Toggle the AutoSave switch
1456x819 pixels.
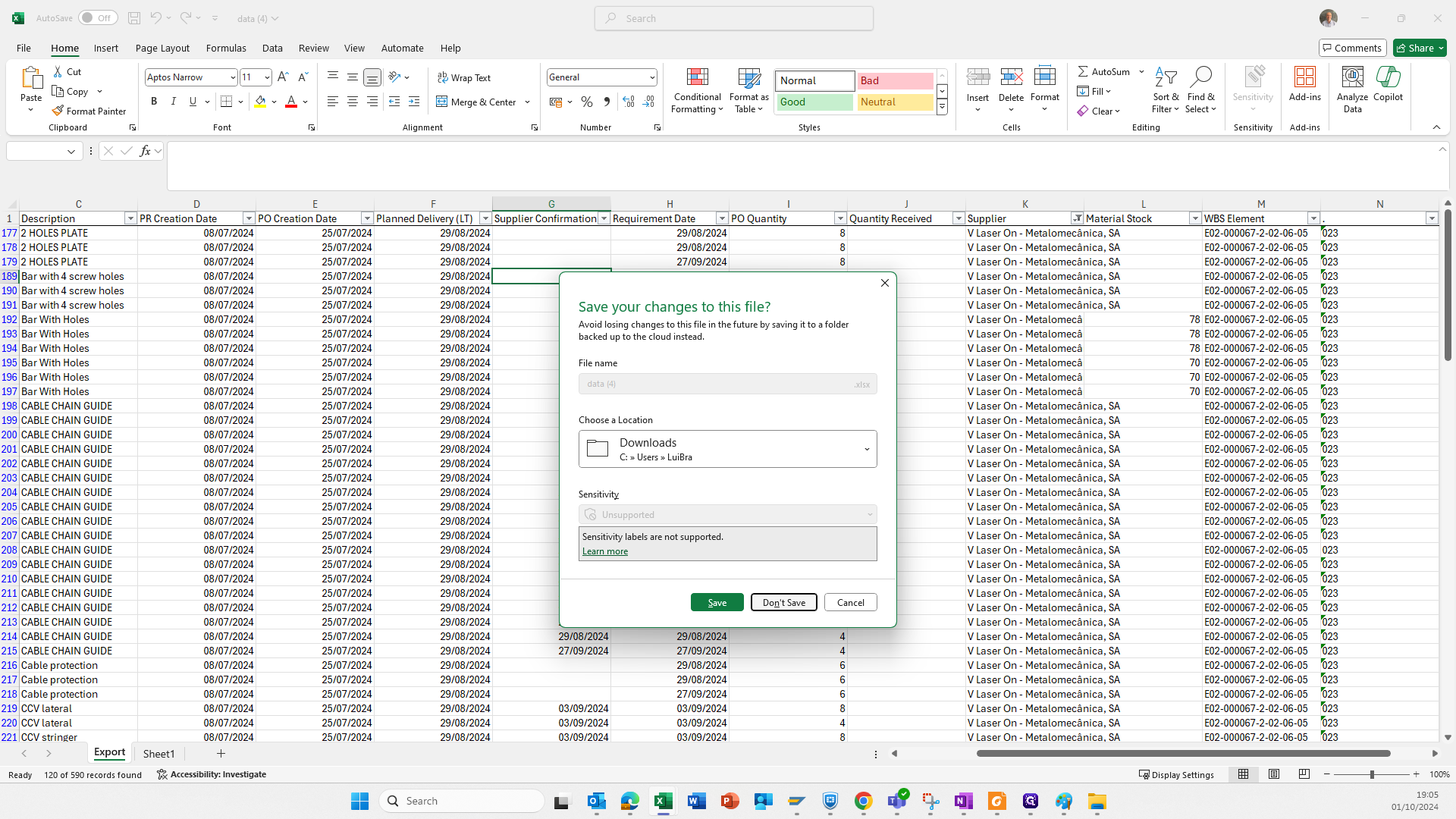click(98, 18)
